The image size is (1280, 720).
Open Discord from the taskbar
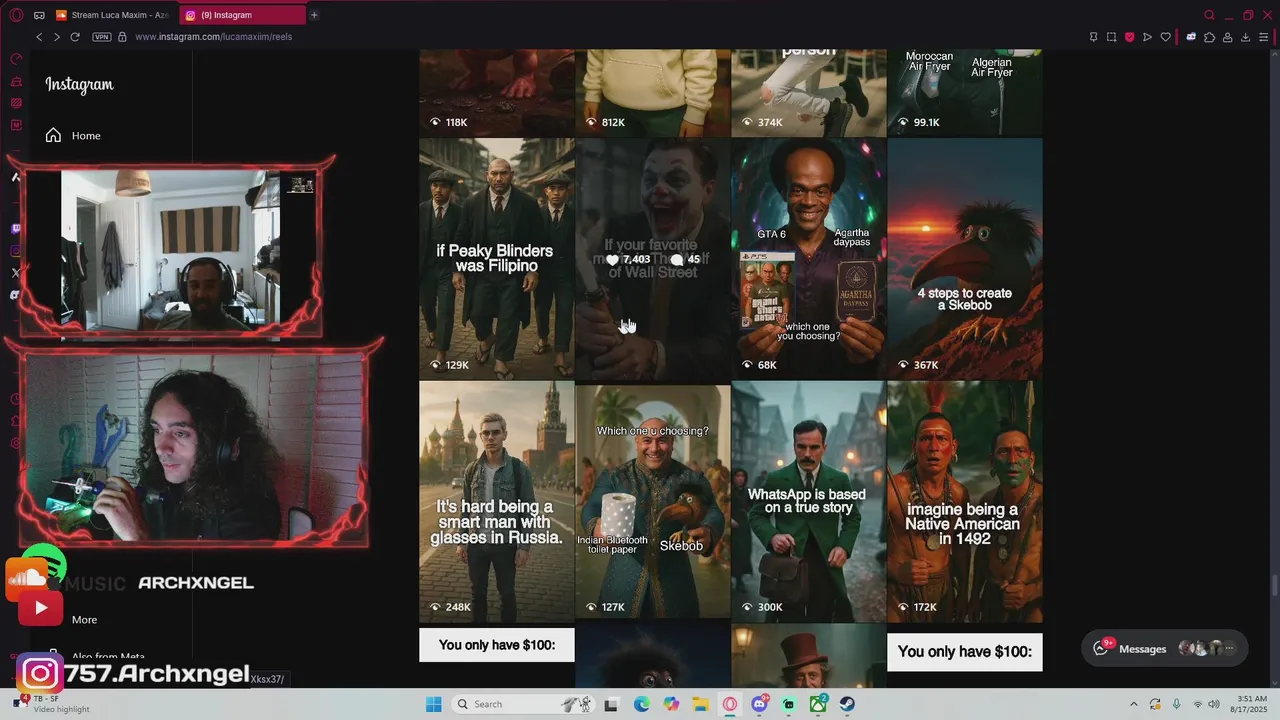(760, 704)
